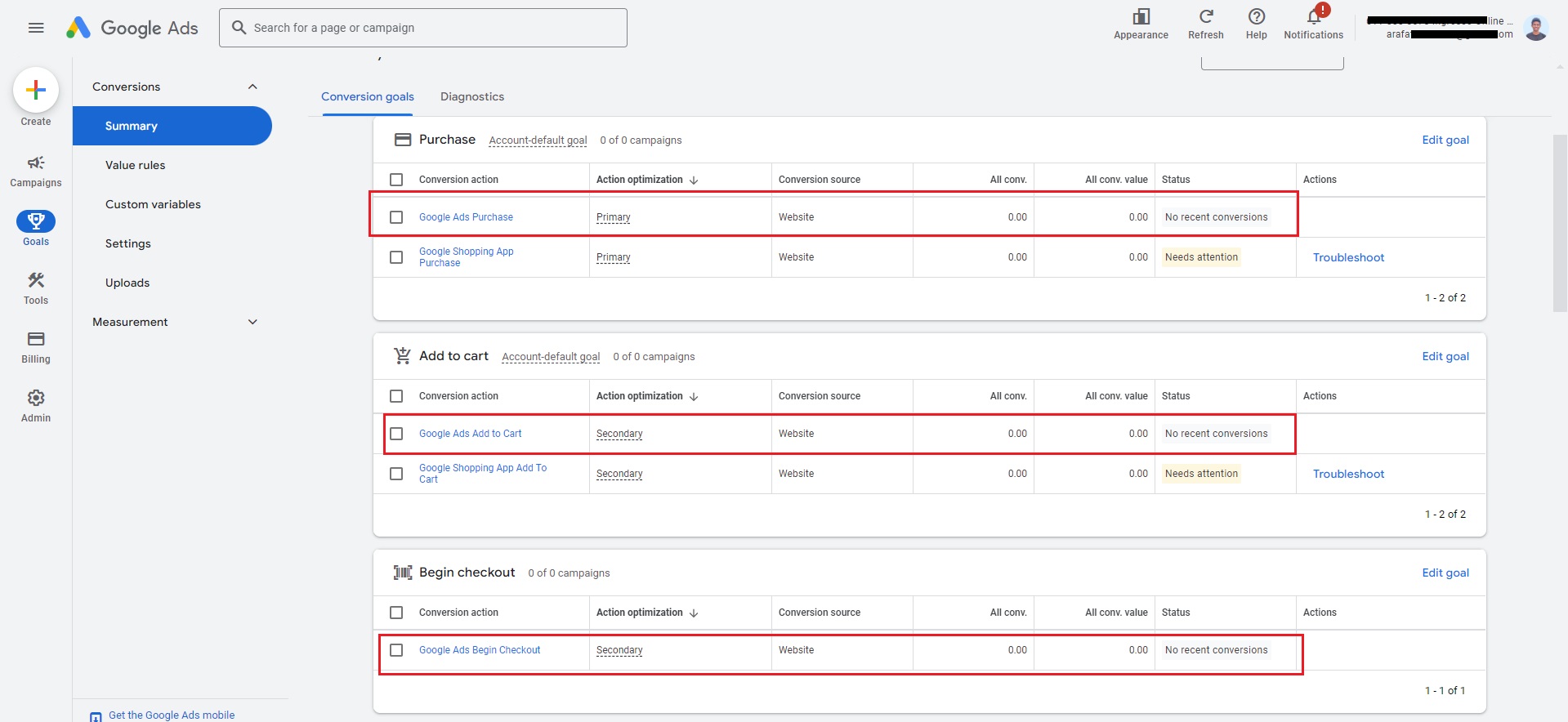Check the Google Shopping App Purchase row
Image resolution: width=1568 pixels, height=722 pixels.
click(x=396, y=257)
